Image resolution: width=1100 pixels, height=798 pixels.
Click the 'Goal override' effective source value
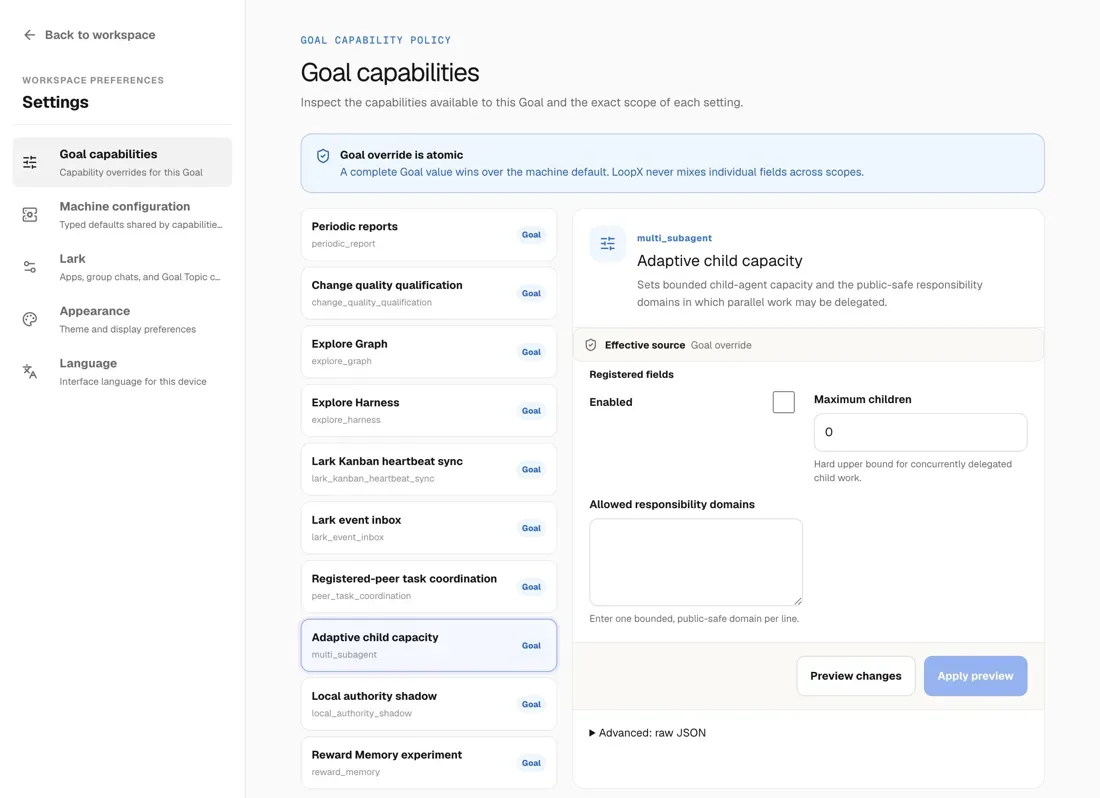point(721,345)
